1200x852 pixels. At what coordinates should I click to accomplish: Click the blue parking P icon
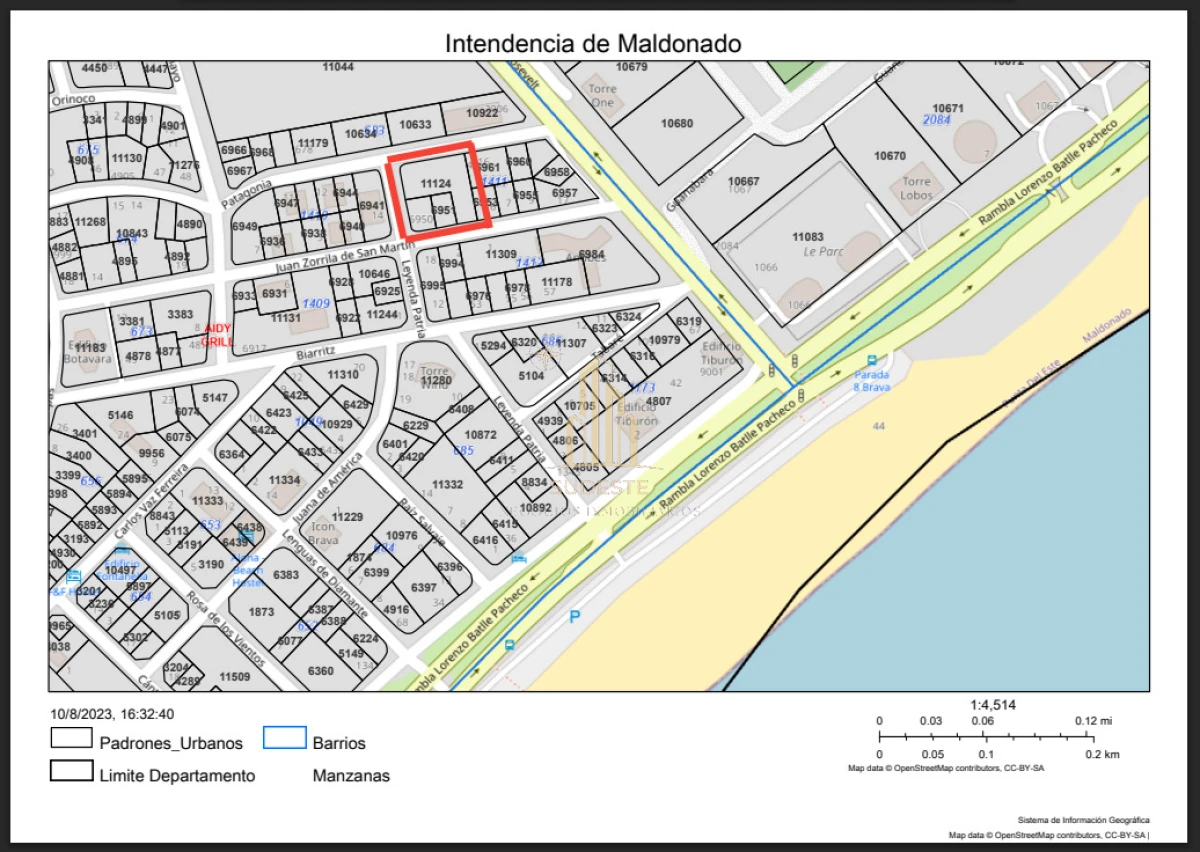pos(574,617)
